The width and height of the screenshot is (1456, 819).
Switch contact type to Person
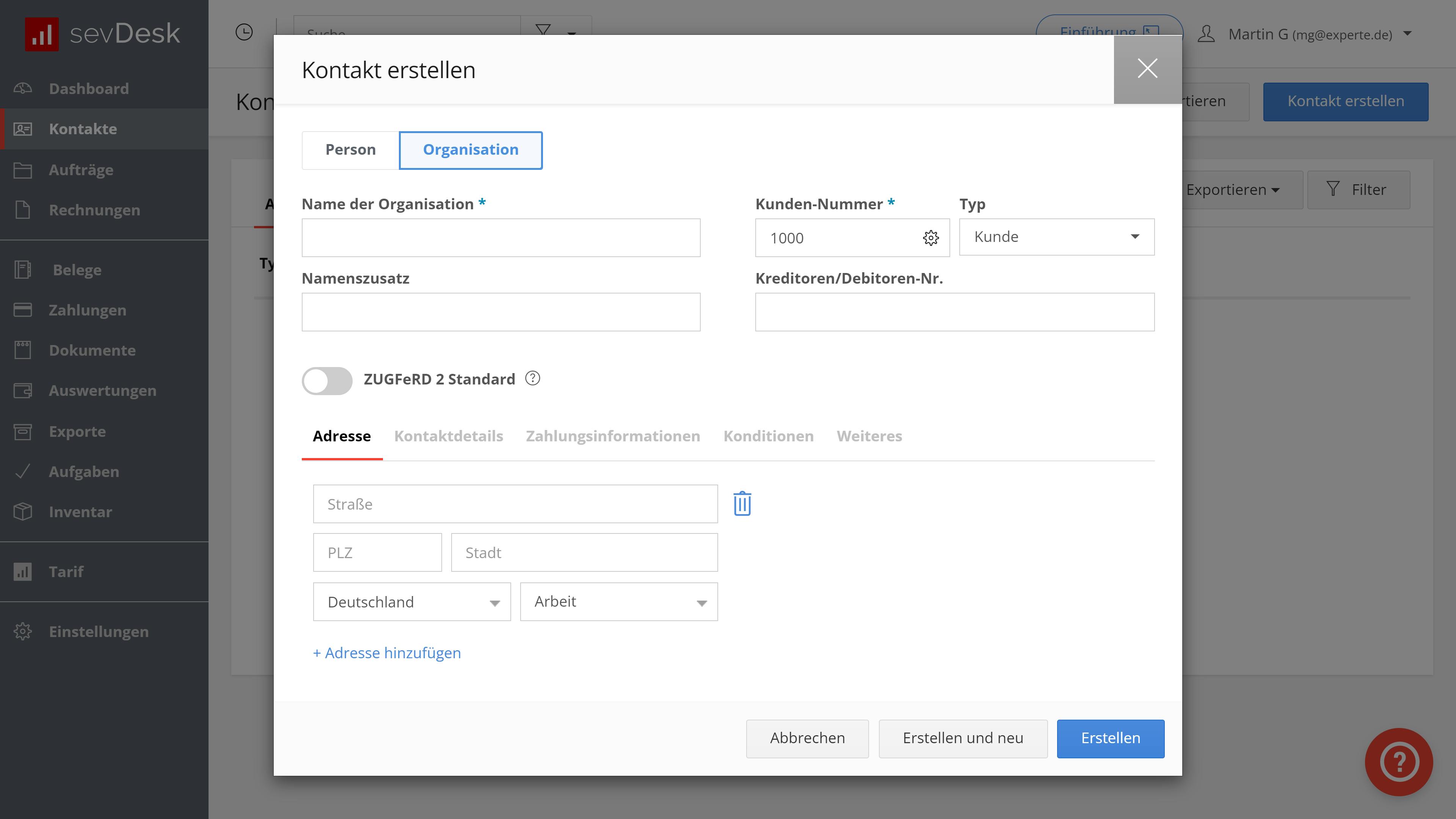click(350, 150)
